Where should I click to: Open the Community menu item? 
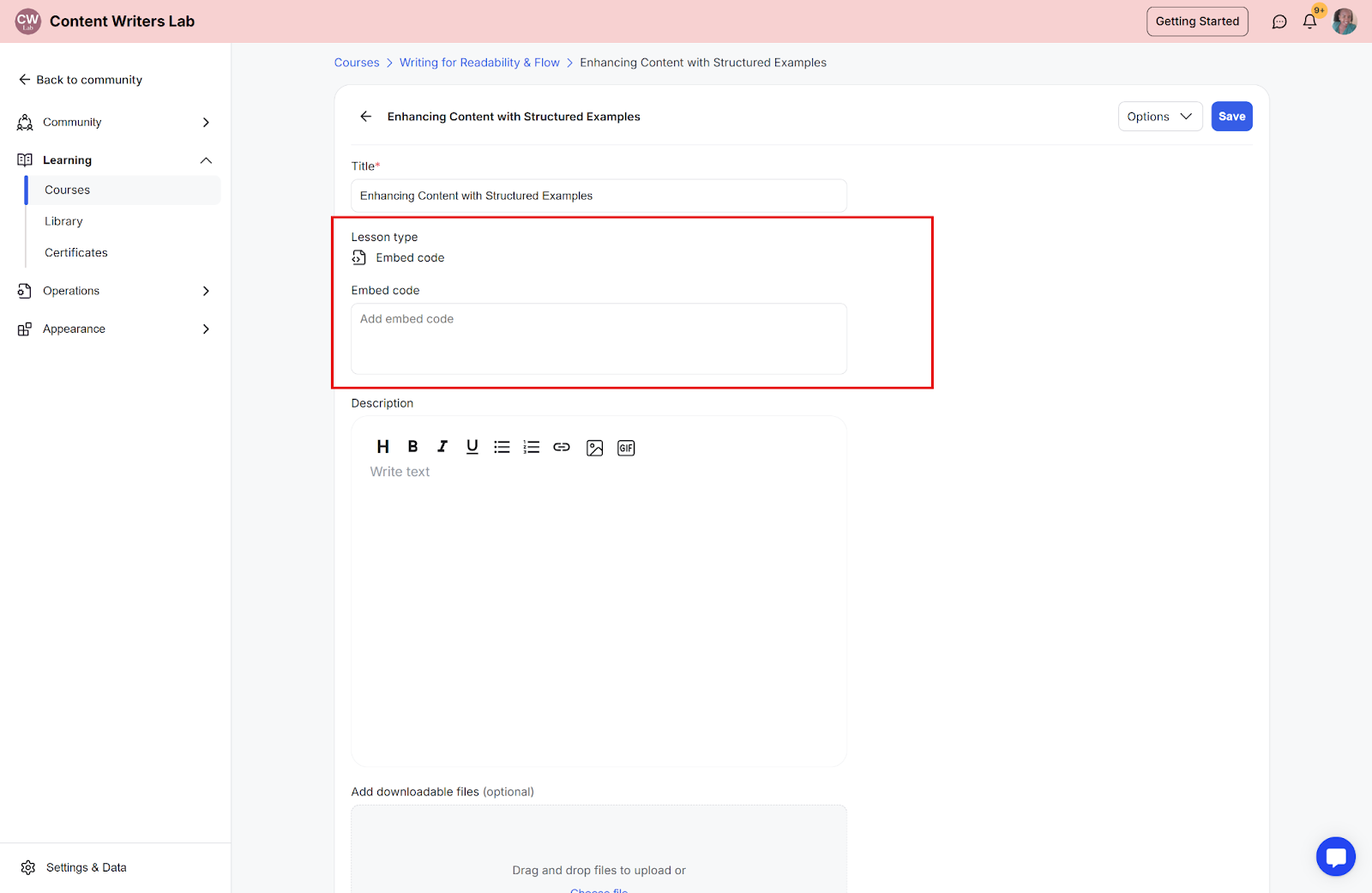tap(72, 123)
